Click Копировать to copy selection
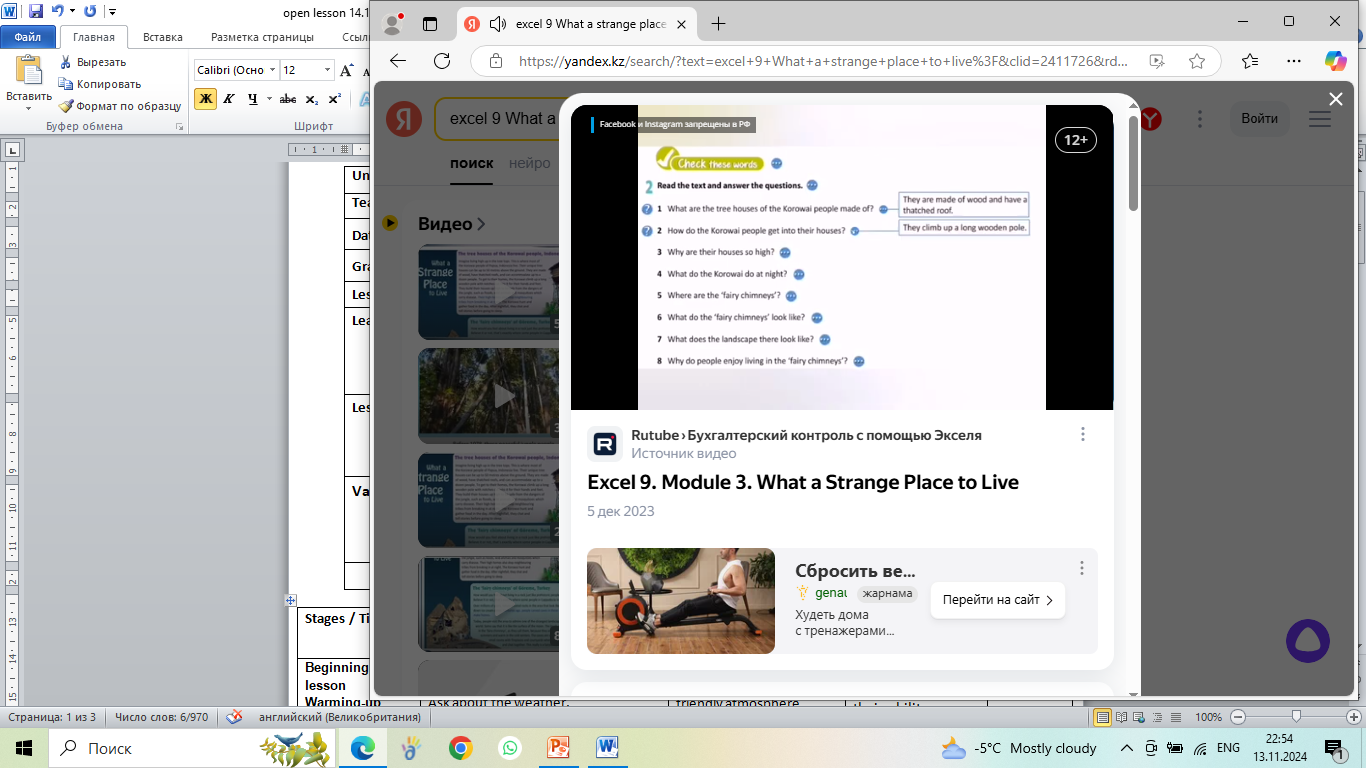Image resolution: width=1366 pixels, height=768 pixels. pyautogui.click(x=100, y=84)
